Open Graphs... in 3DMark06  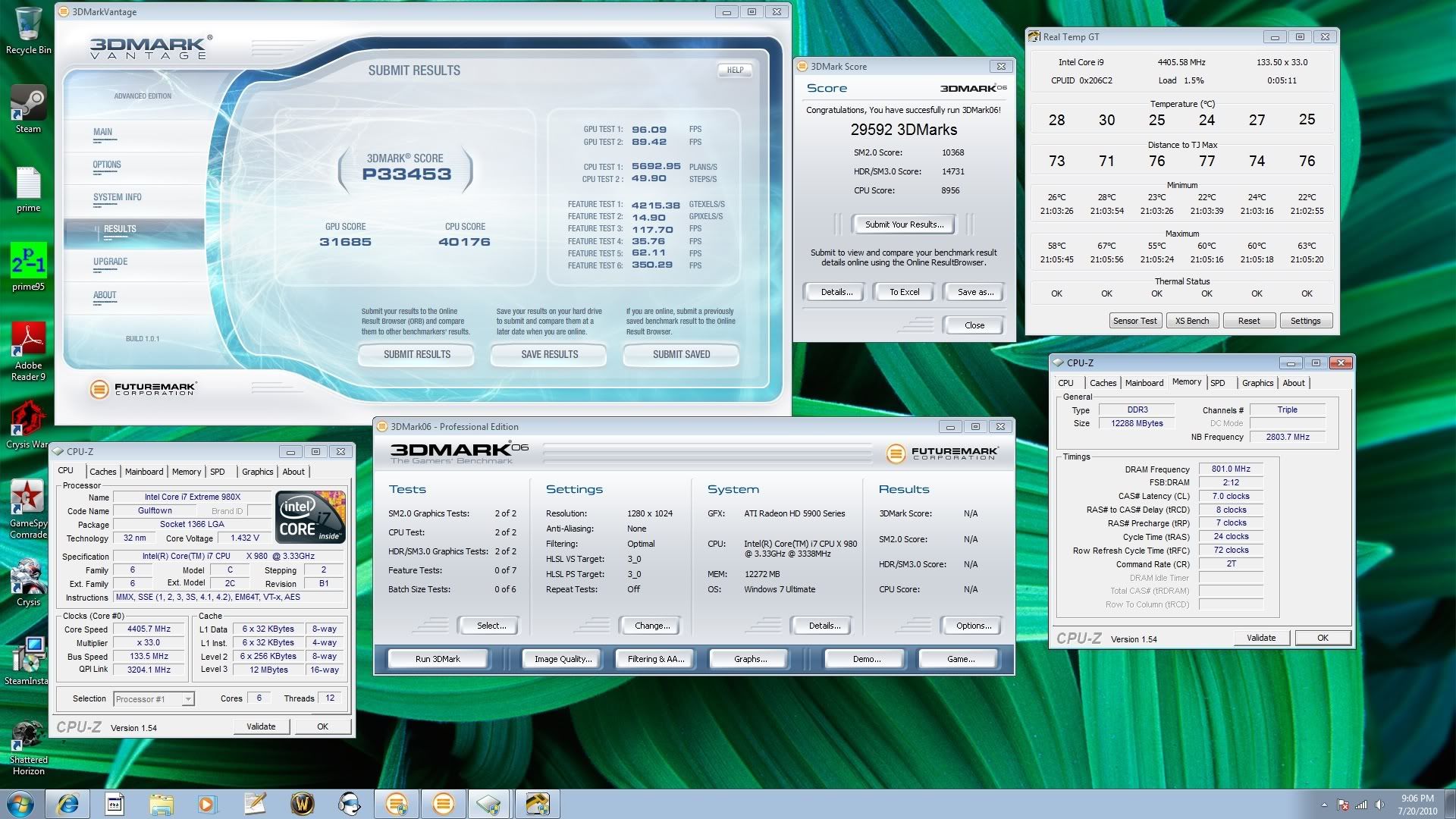tap(750, 659)
